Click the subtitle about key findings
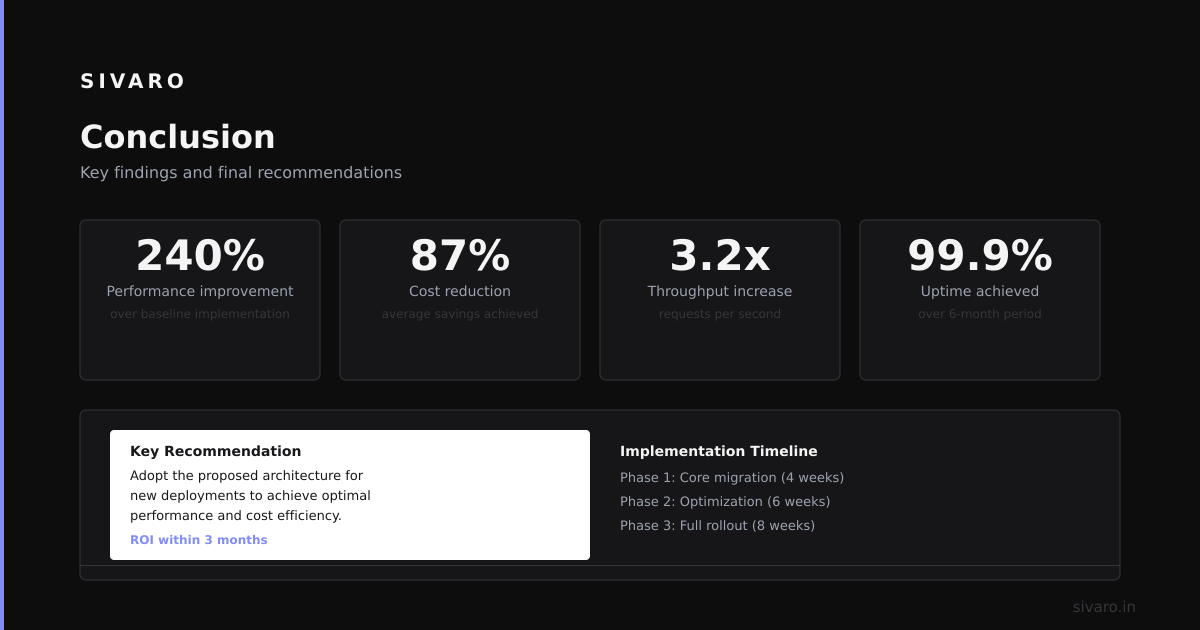Image resolution: width=1200 pixels, height=630 pixels. pos(241,172)
